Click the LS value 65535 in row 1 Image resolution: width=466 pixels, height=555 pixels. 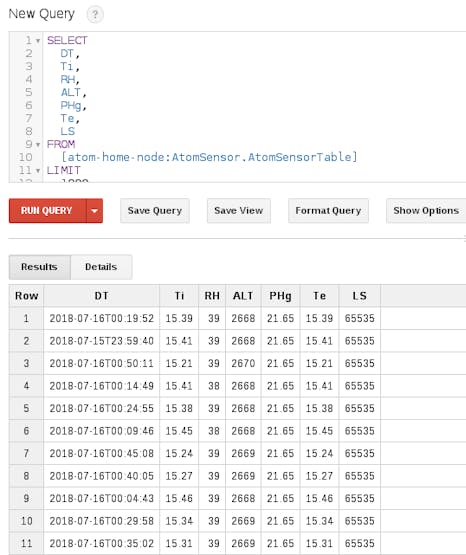[x=359, y=318]
